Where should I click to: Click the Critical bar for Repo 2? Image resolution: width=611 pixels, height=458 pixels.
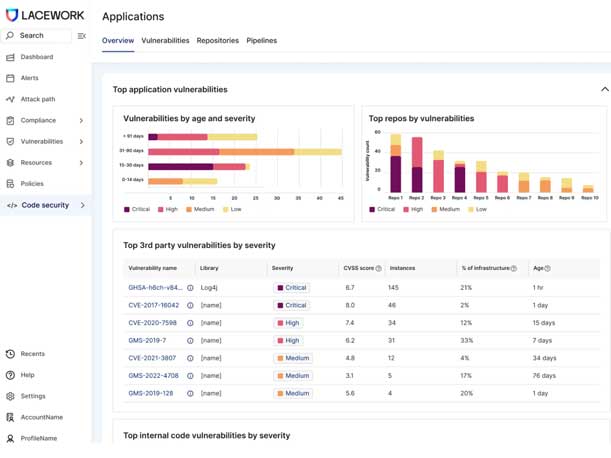pos(417,178)
